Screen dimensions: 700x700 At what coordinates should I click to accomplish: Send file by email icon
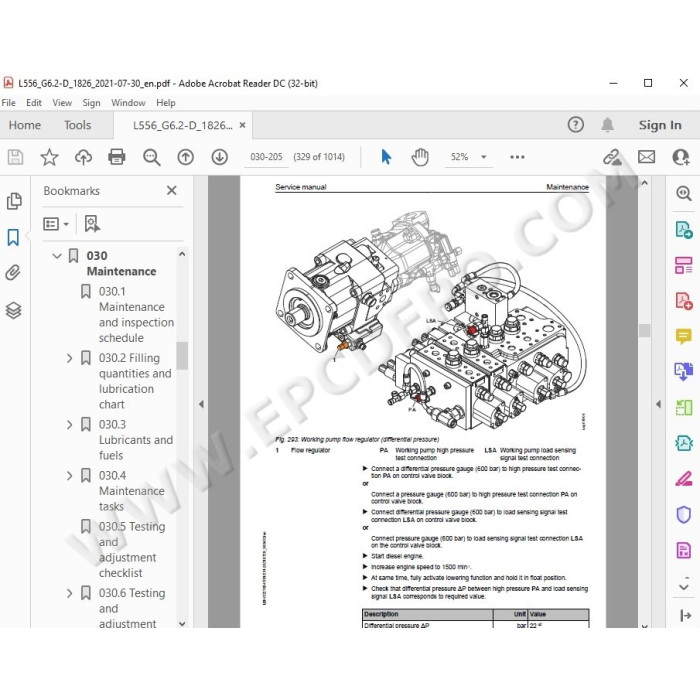coord(646,157)
